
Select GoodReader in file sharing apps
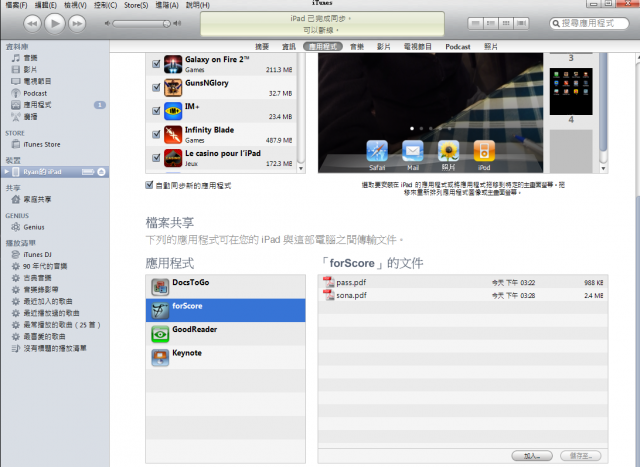pos(225,334)
